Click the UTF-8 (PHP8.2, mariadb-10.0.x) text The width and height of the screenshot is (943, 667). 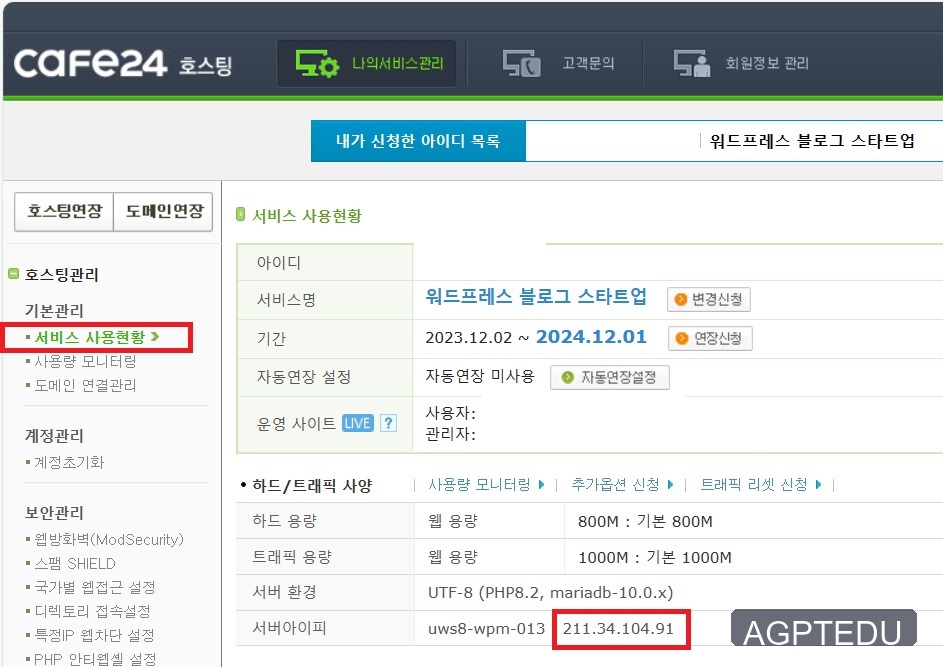tap(550, 592)
